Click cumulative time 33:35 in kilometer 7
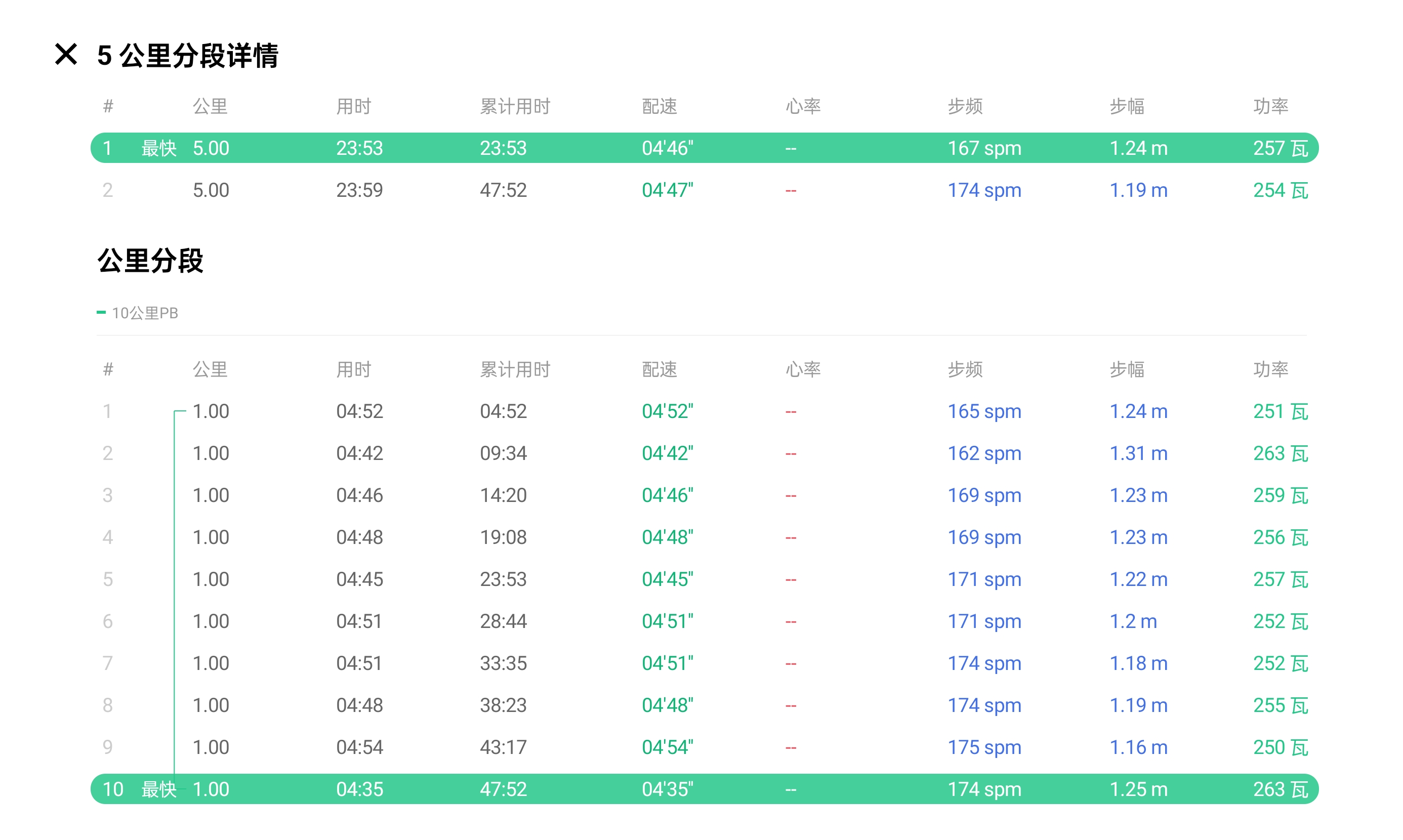The width and height of the screenshot is (1403, 840). click(503, 663)
